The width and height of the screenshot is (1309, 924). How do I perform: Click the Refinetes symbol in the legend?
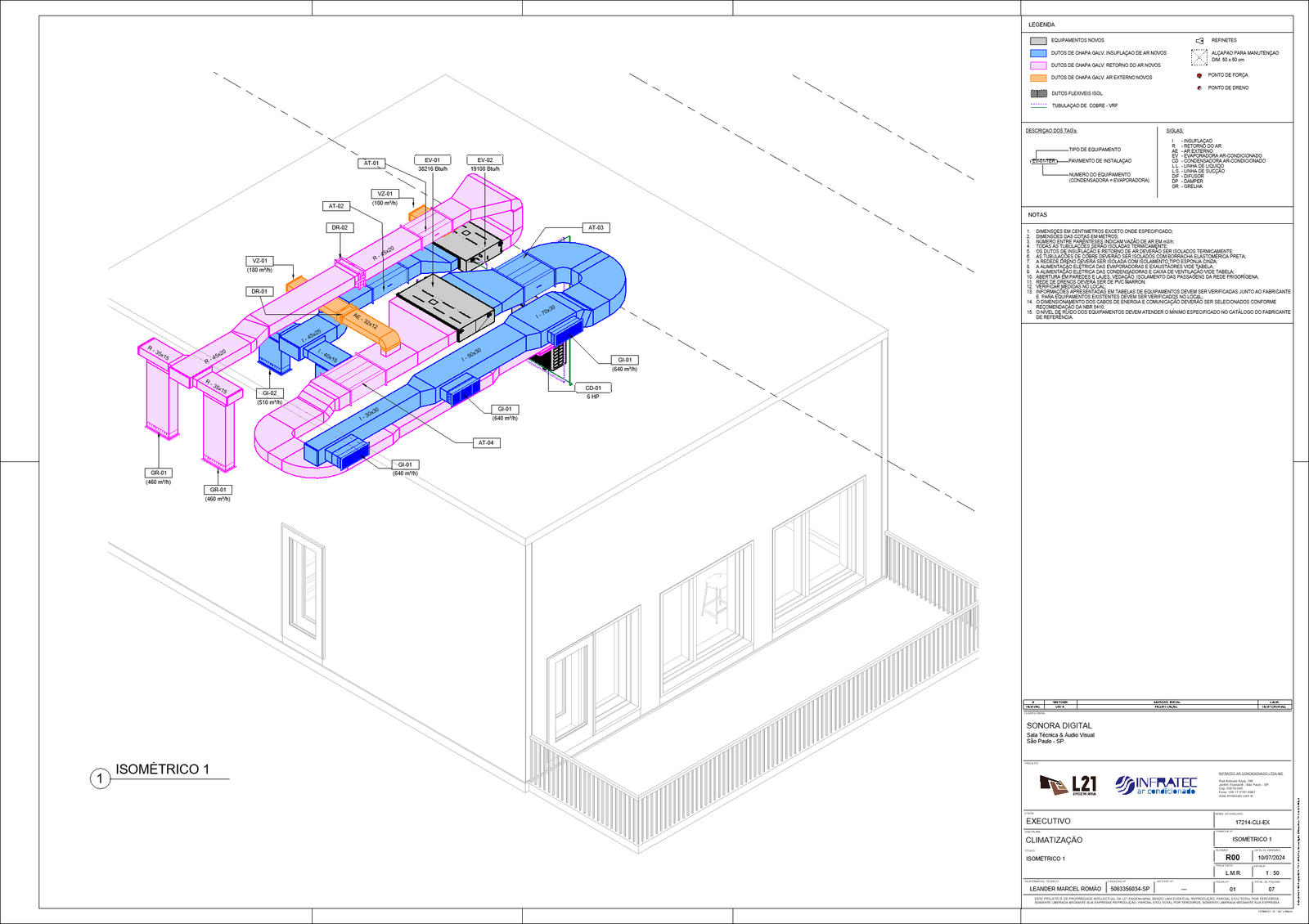coord(1199,41)
